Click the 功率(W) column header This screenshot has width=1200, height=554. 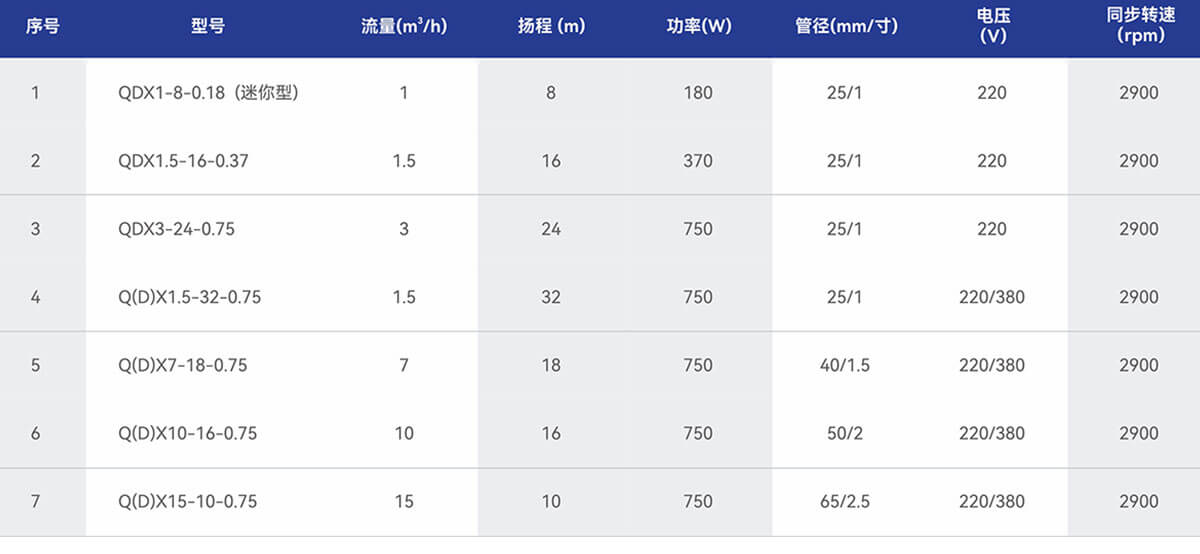[699, 27]
